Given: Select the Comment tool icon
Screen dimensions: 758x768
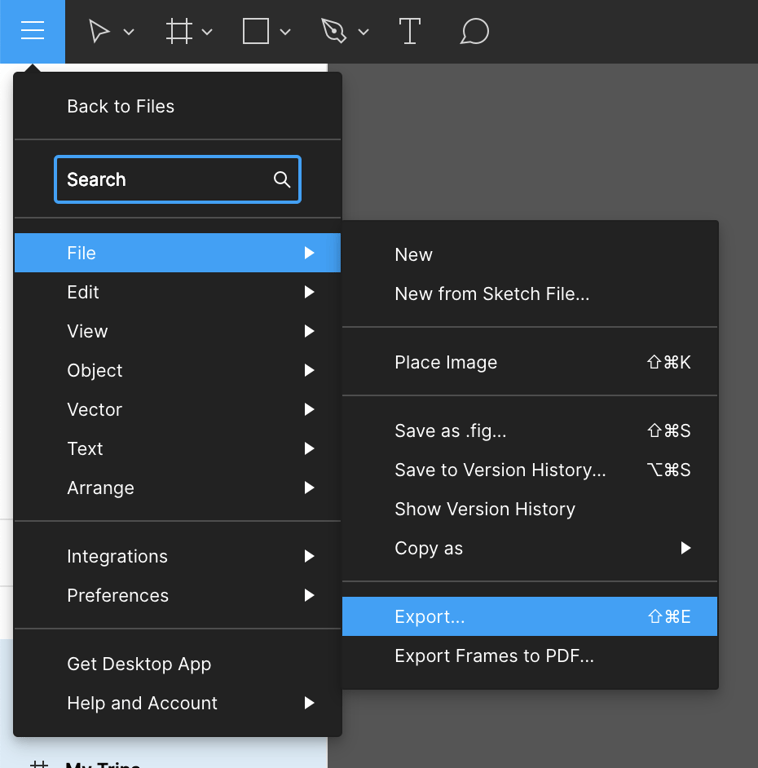Looking at the screenshot, I should [474, 32].
